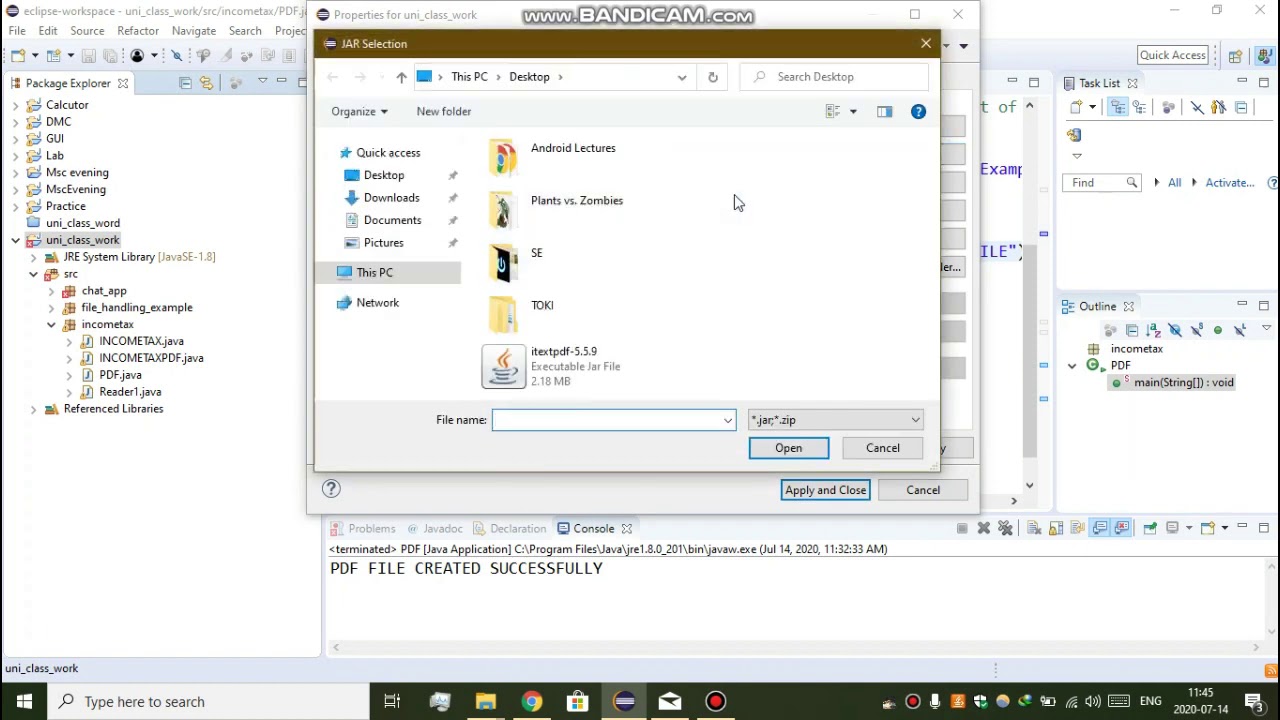Click the New folder button

(x=443, y=111)
